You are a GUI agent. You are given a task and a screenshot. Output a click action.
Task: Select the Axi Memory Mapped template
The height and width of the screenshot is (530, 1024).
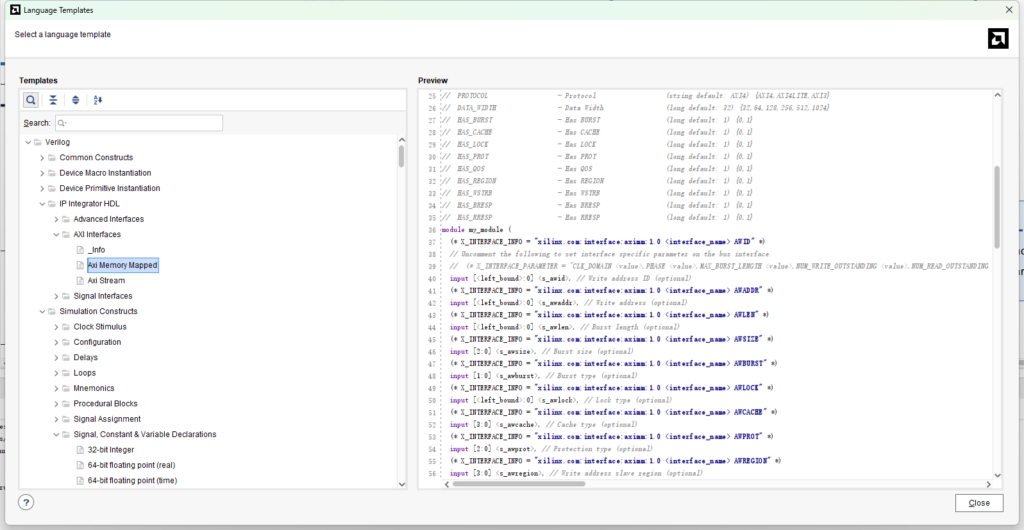tap(123, 266)
